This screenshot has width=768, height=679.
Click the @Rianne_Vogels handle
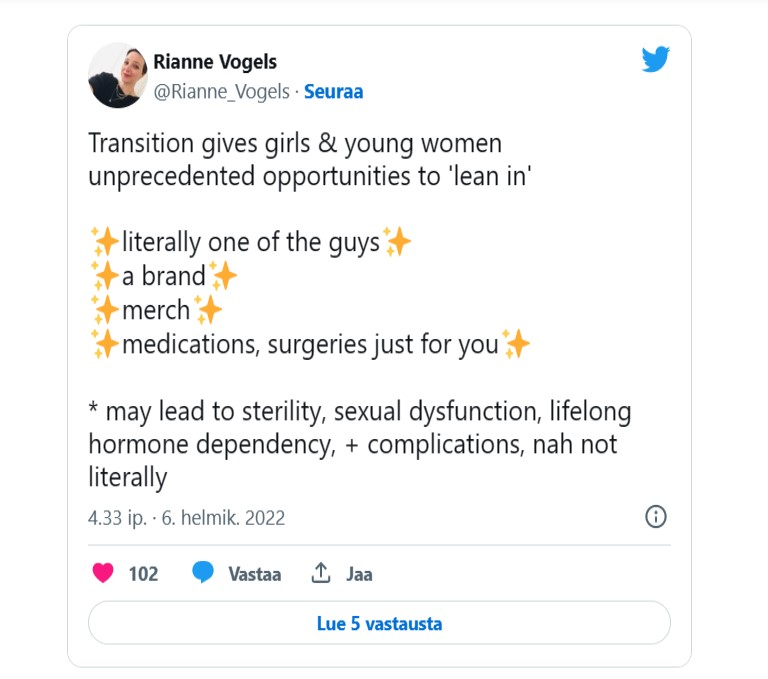pos(219,92)
